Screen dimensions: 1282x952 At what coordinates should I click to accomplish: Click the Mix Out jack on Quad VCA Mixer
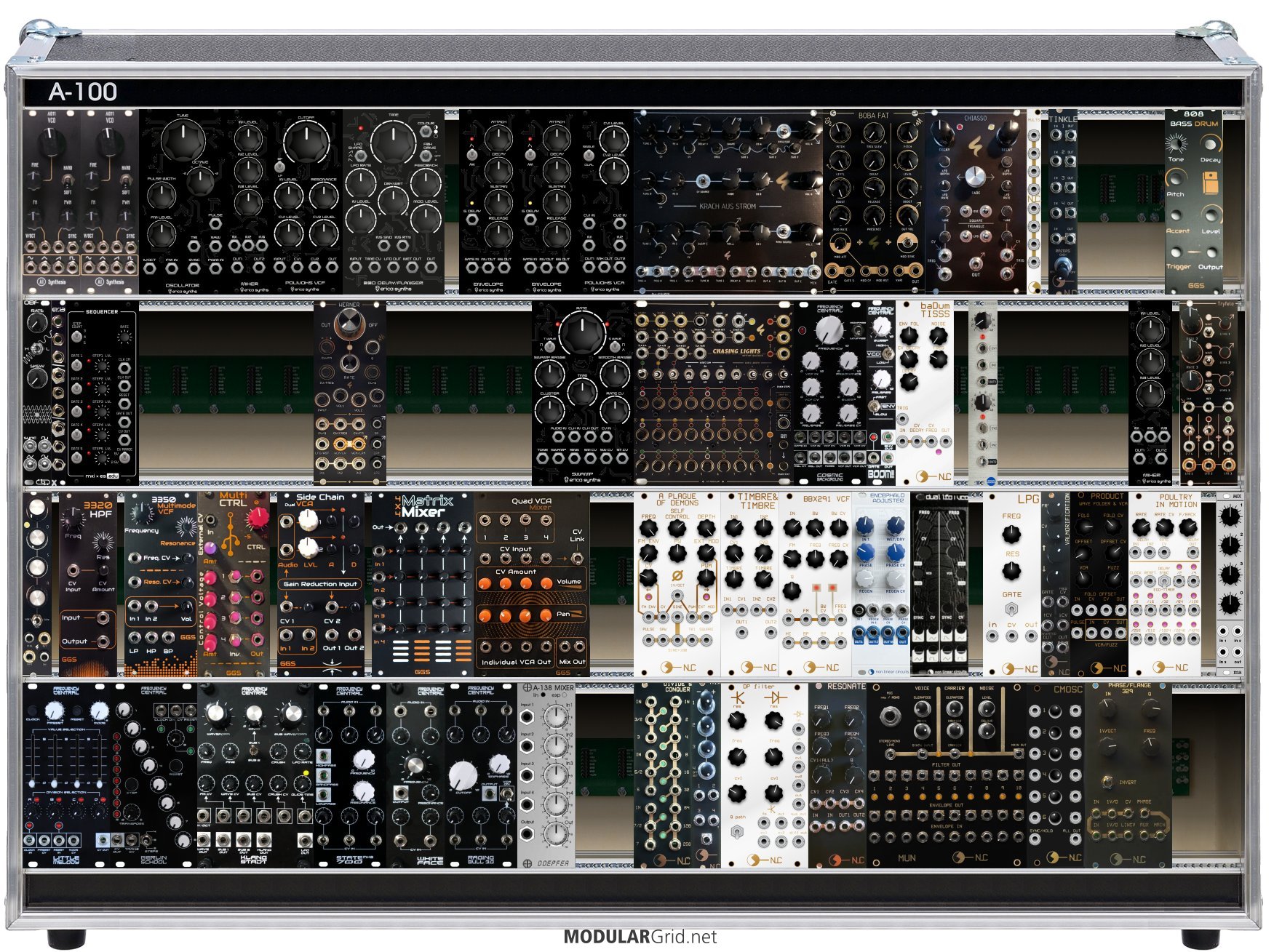[572, 647]
